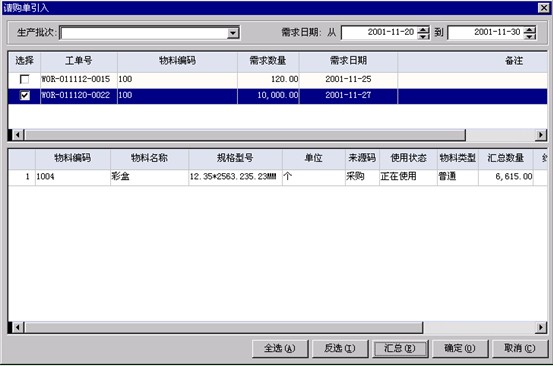Check the box for WOR-011112-0015 row

[24, 79]
